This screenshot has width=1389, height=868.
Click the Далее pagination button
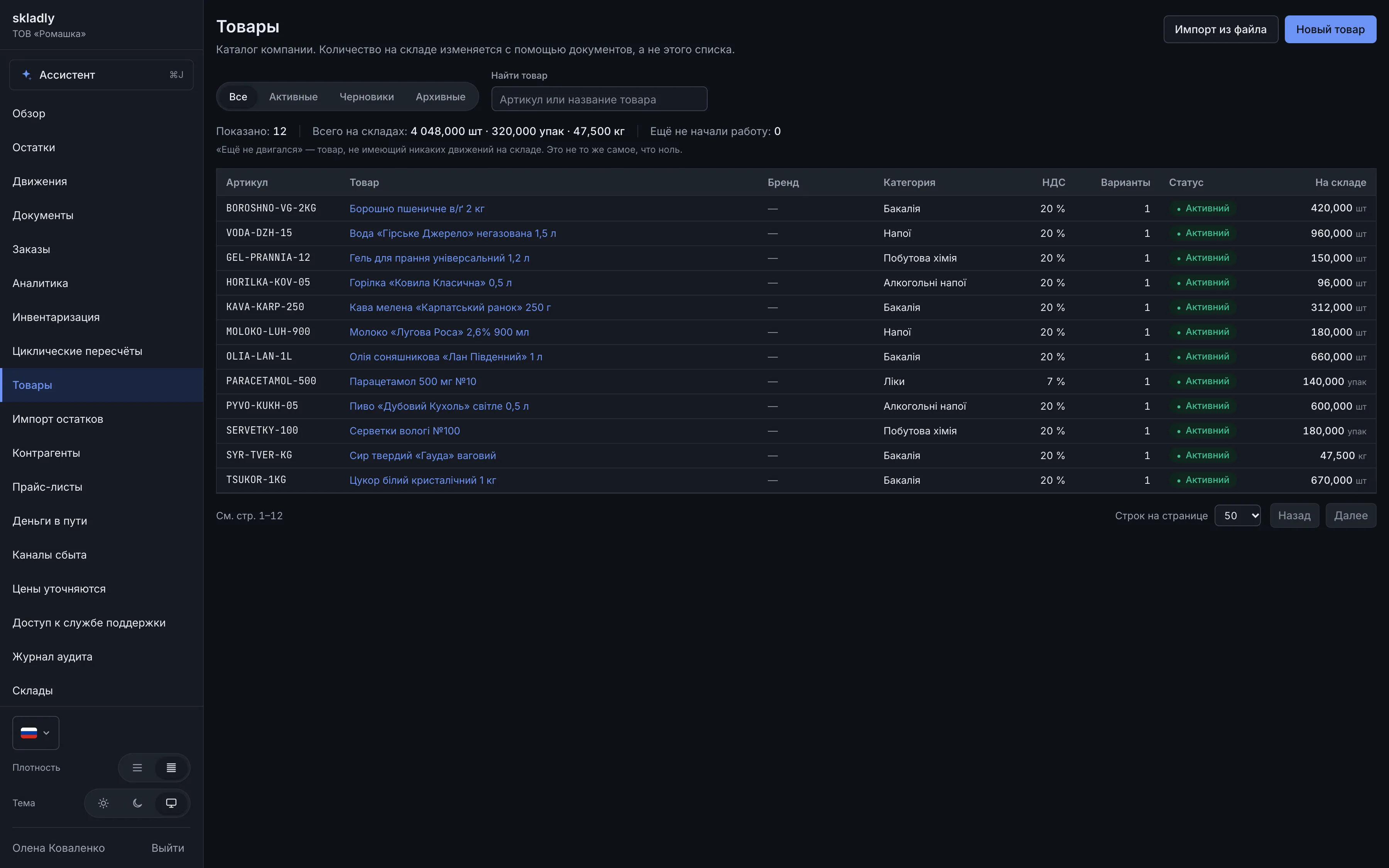click(x=1350, y=515)
